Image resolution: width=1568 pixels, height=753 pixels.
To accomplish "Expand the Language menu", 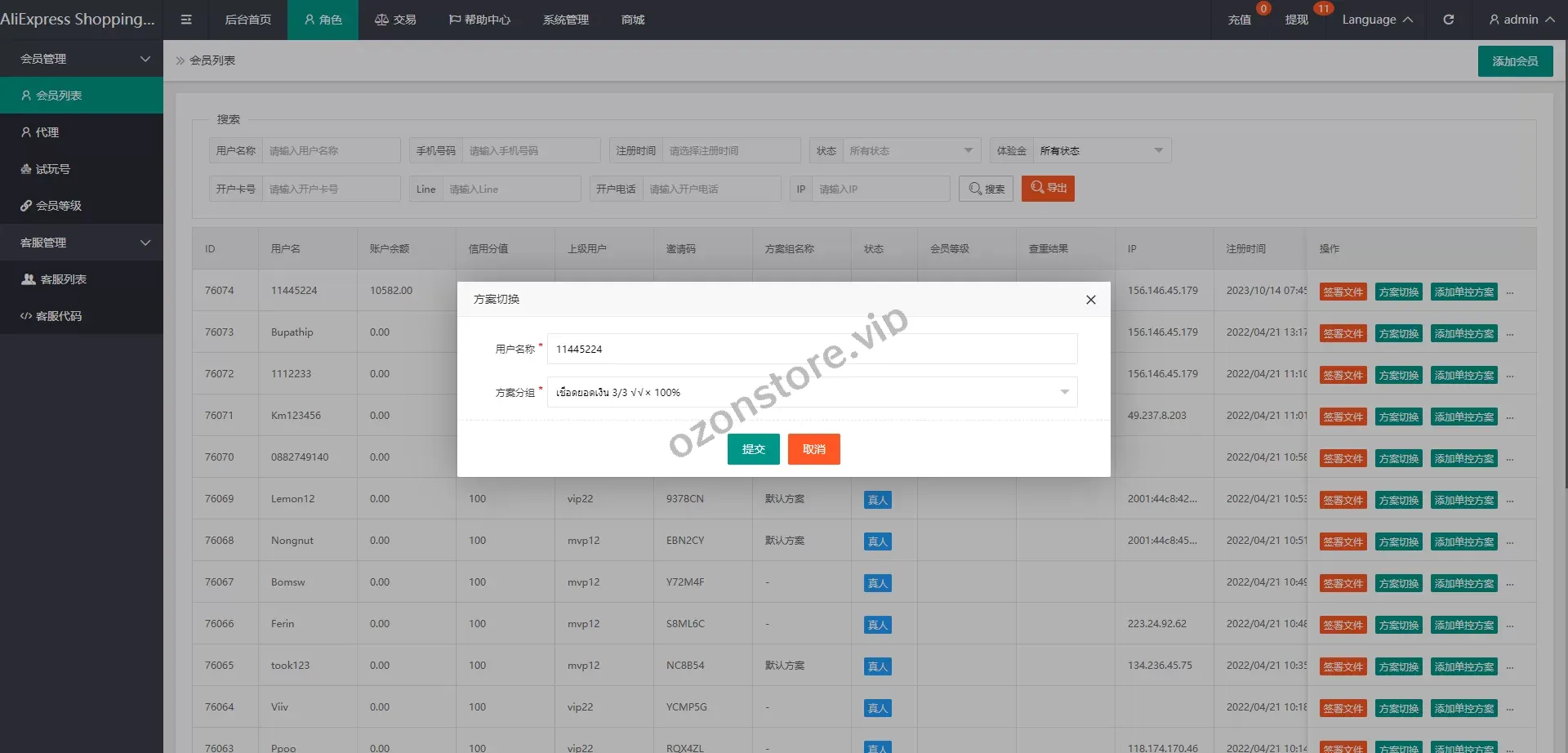I will pos(1377,20).
